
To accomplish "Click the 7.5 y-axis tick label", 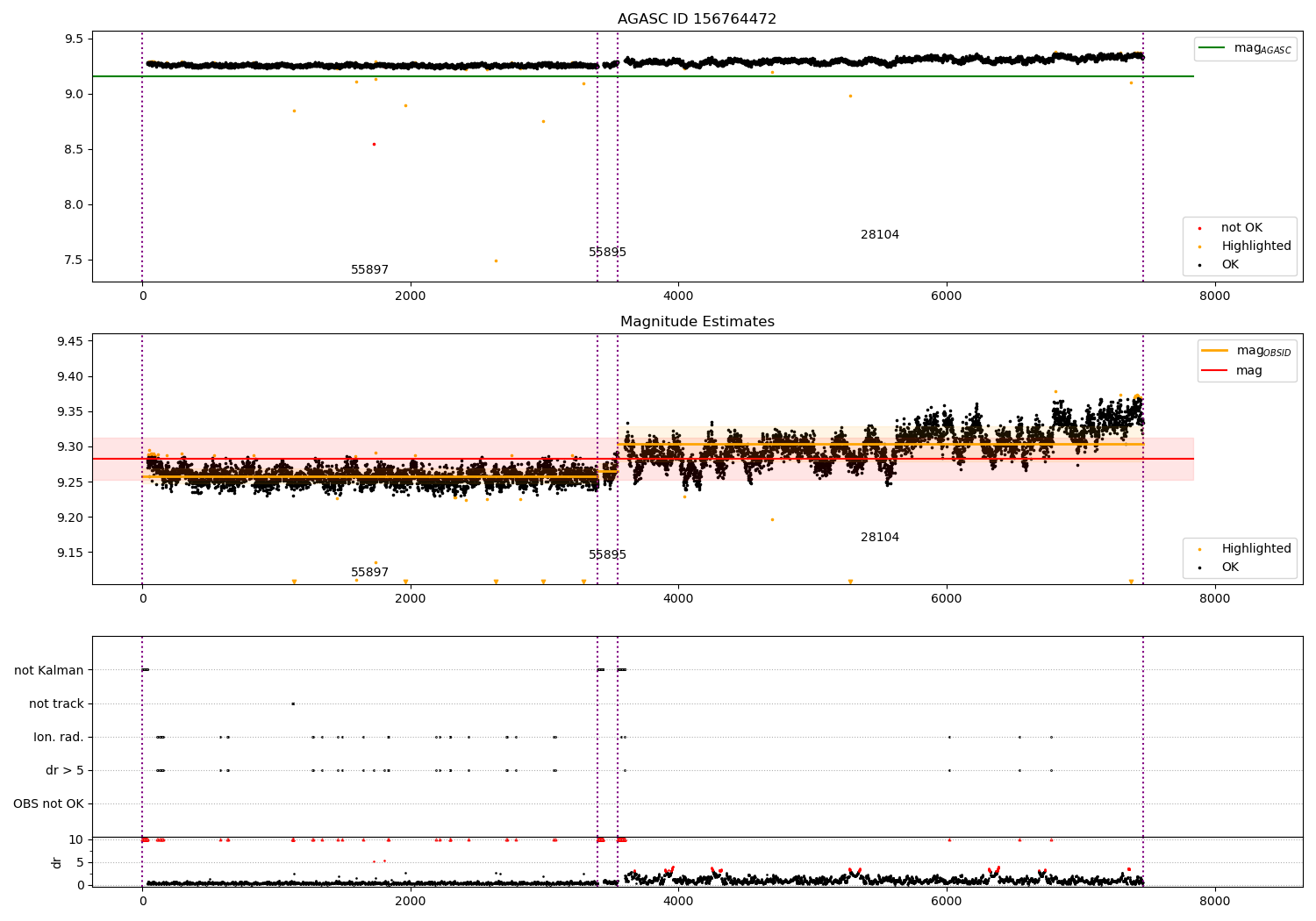I will pyautogui.click(x=74, y=261).
